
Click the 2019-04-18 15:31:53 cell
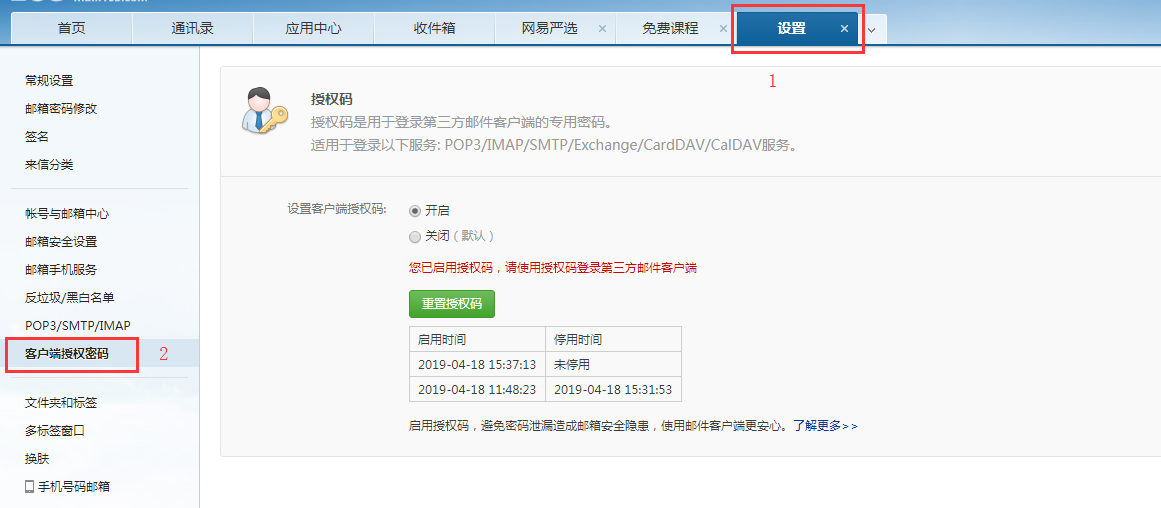613,390
